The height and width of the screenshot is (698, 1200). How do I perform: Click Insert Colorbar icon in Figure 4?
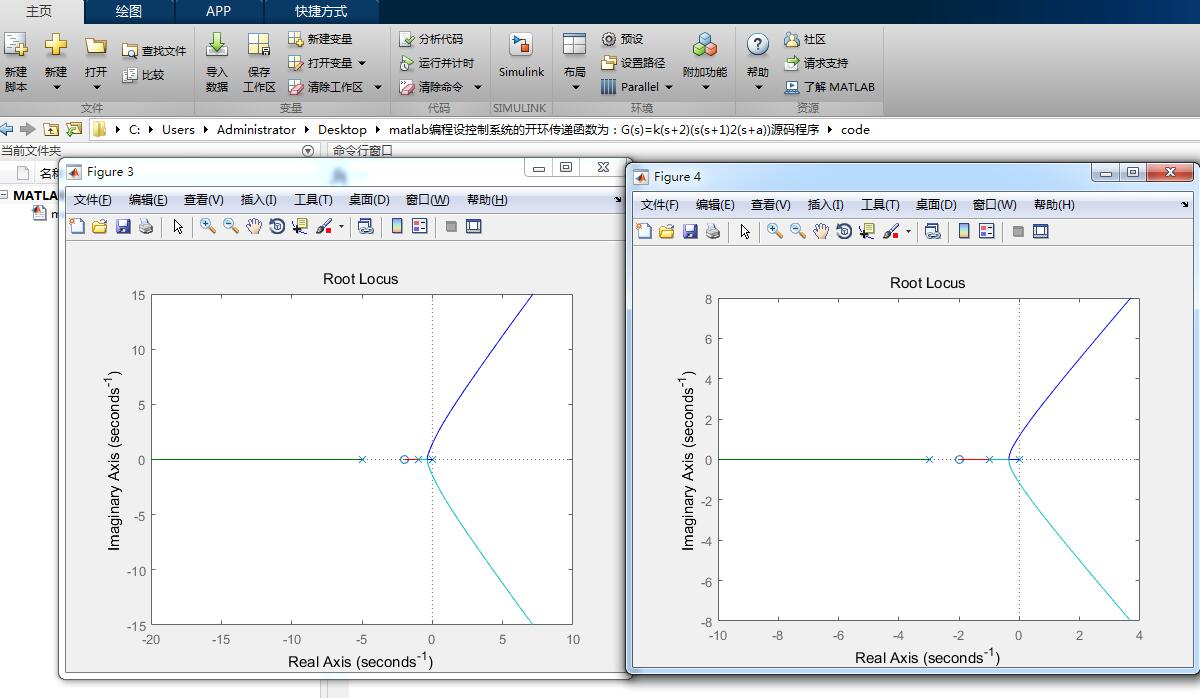click(964, 231)
